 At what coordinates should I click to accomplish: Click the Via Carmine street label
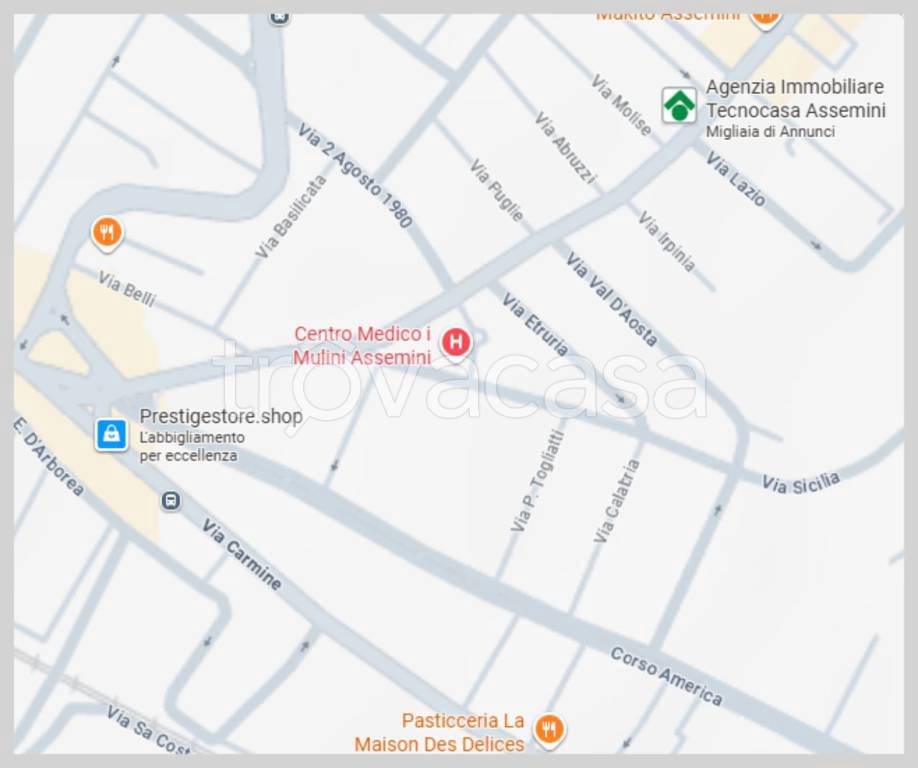click(242, 554)
